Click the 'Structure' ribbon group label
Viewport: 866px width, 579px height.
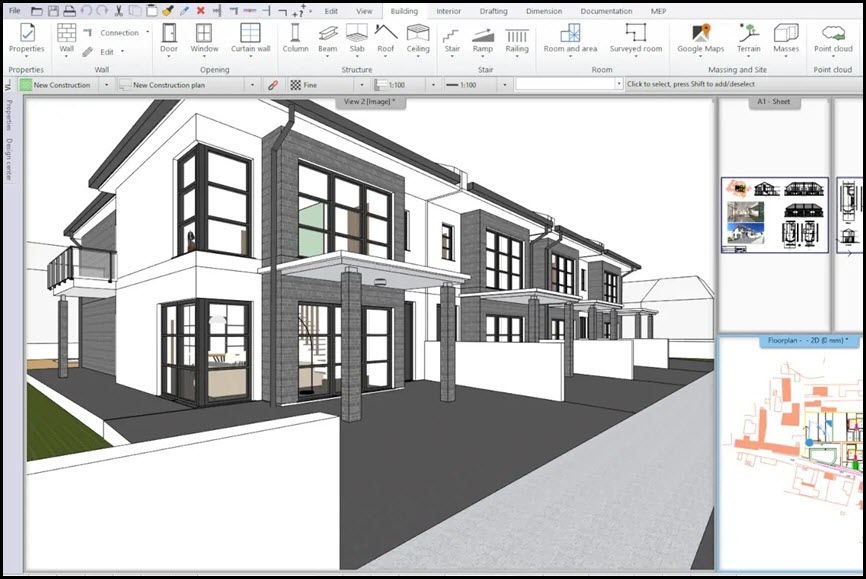click(356, 70)
